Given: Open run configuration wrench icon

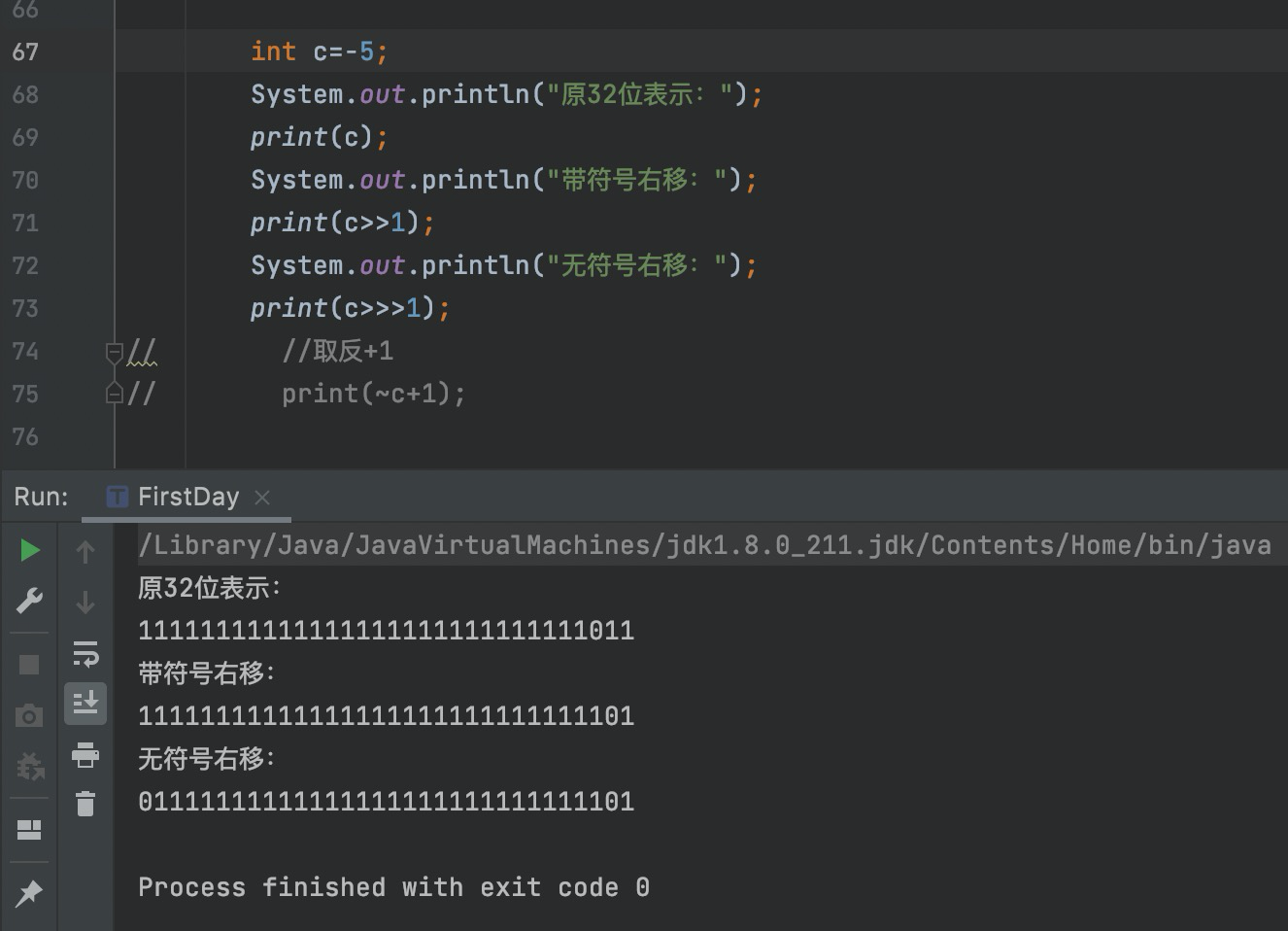Looking at the screenshot, I should (29, 602).
